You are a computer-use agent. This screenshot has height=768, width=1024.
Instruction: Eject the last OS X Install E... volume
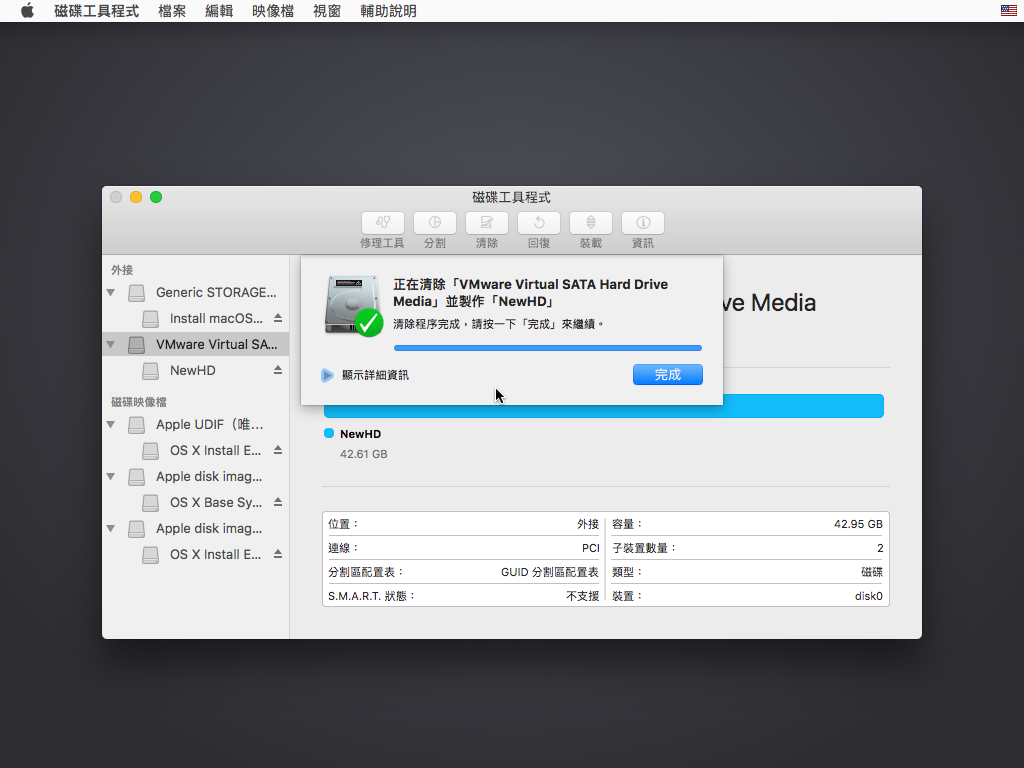[x=278, y=554]
